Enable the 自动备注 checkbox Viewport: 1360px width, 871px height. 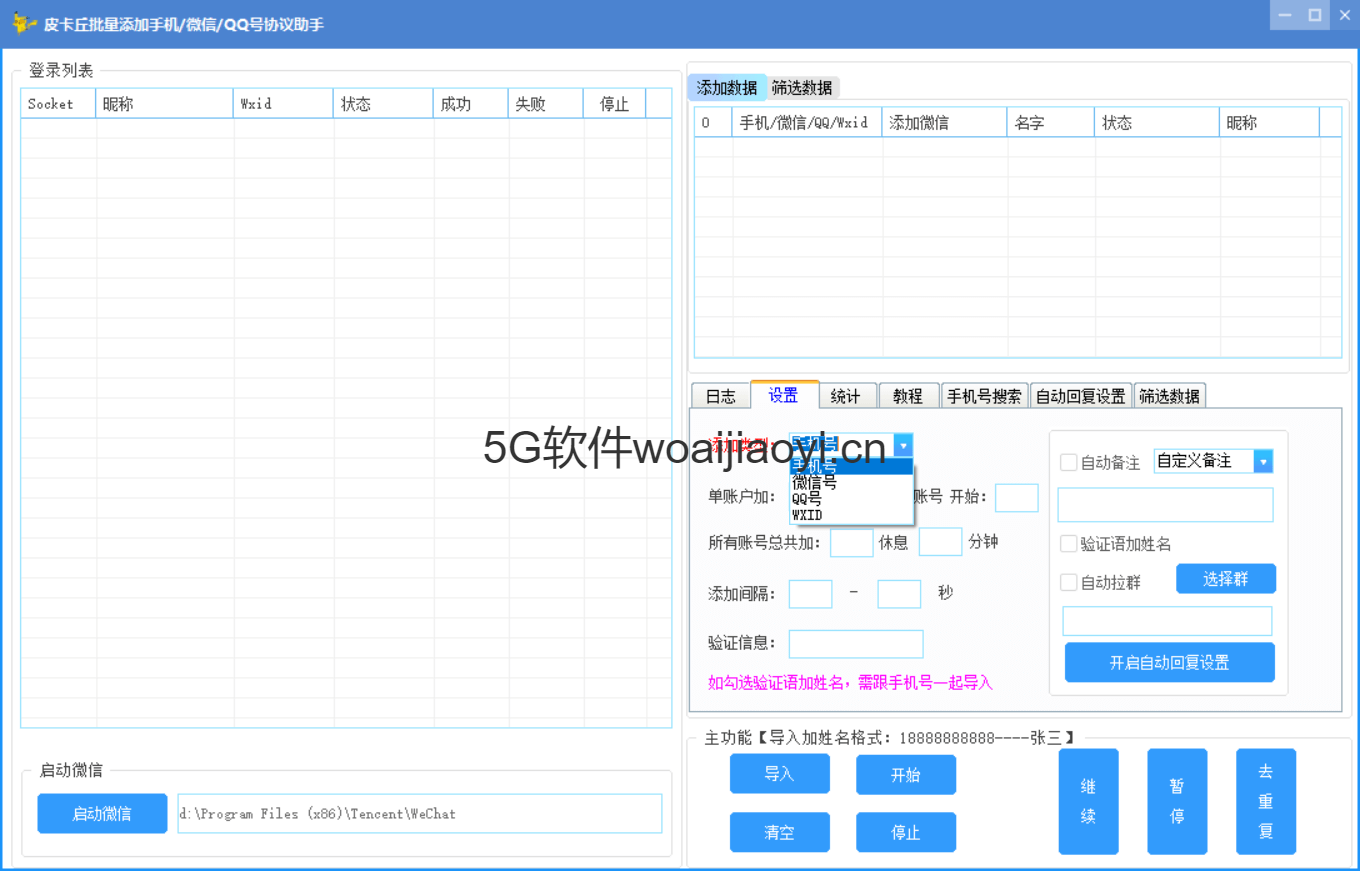1069,462
